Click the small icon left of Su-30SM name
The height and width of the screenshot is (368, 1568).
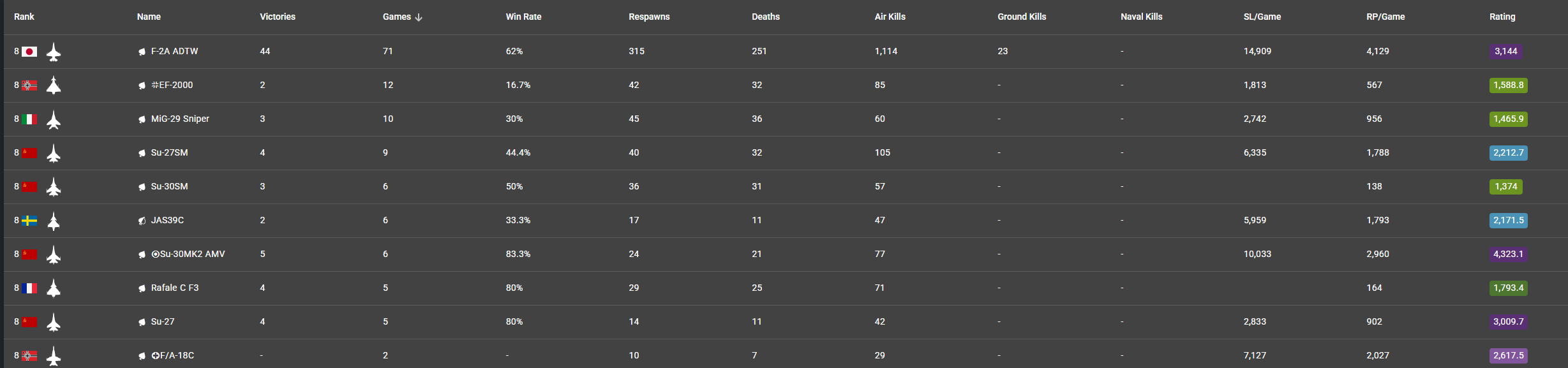tap(142, 187)
